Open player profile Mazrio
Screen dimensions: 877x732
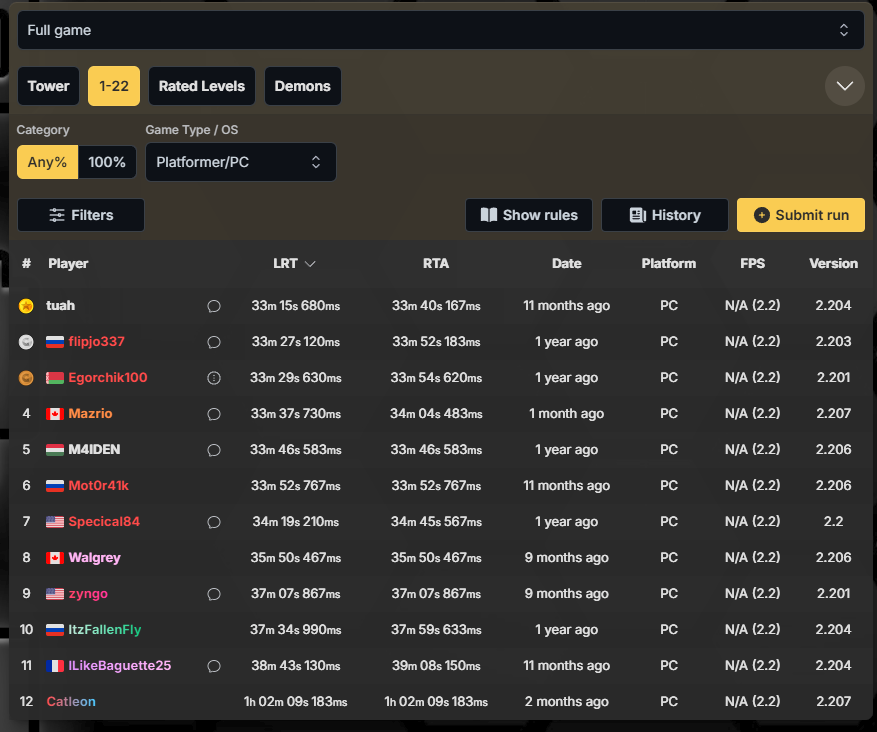pos(90,414)
